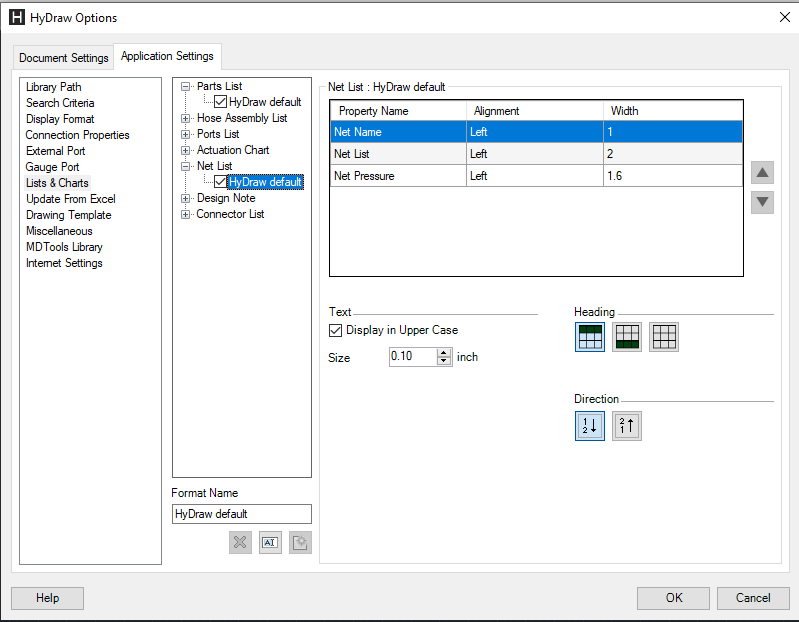Select the bottom heading table style icon
This screenshot has width=799, height=622.
tap(627, 337)
